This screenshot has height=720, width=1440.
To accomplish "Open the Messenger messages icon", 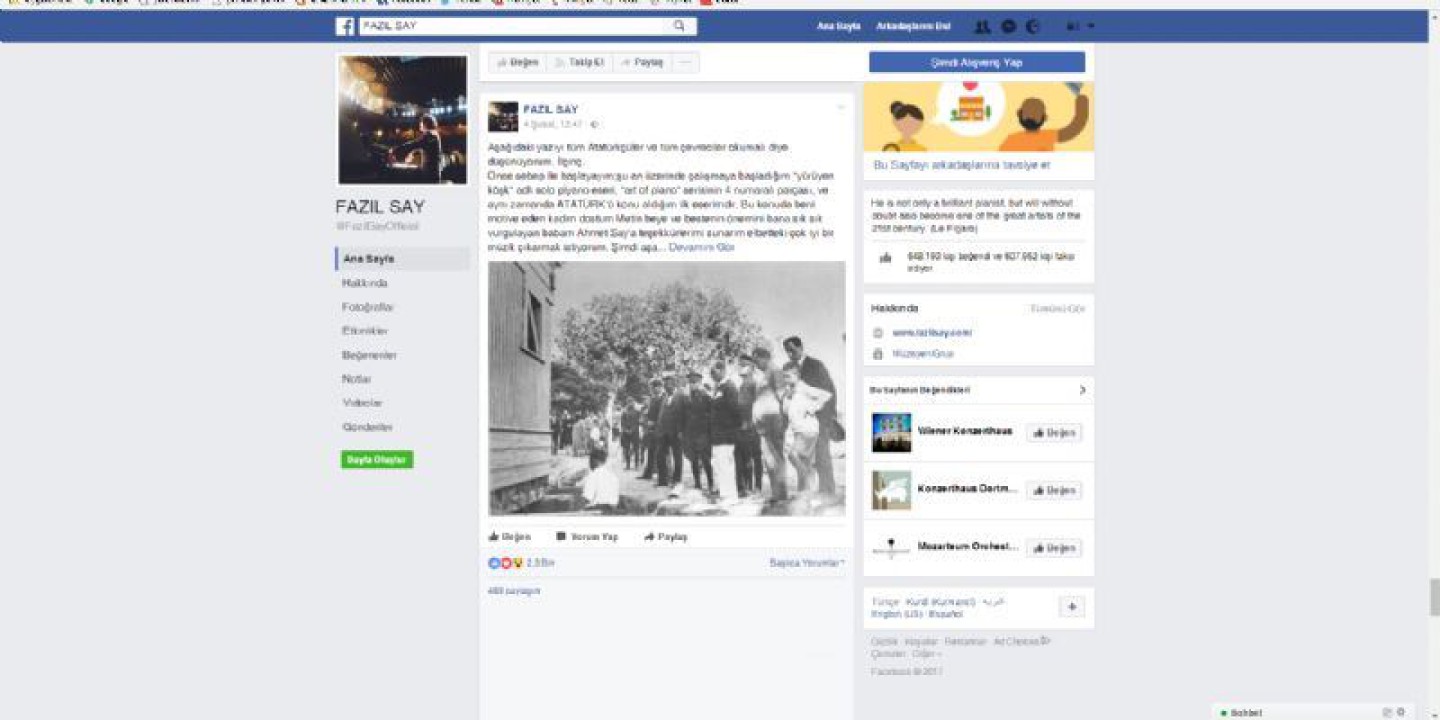I will 1009,26.
